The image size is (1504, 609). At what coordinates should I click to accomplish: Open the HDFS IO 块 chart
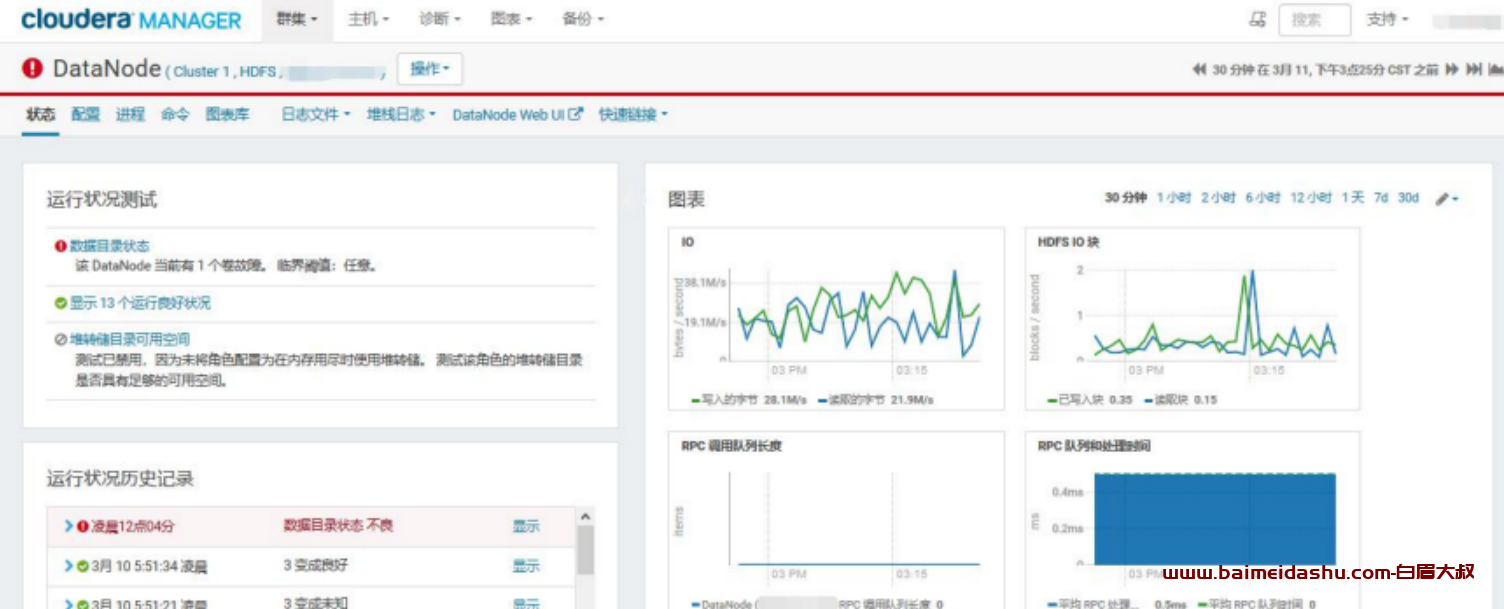1192,319
